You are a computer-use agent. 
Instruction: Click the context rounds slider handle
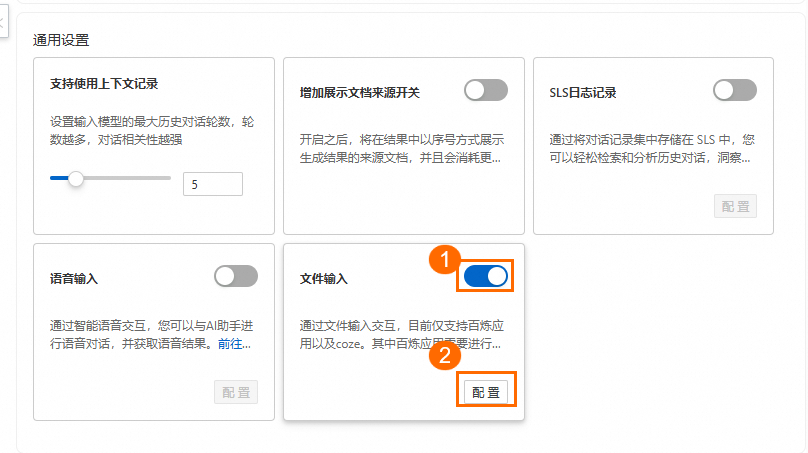coord(76,179)
